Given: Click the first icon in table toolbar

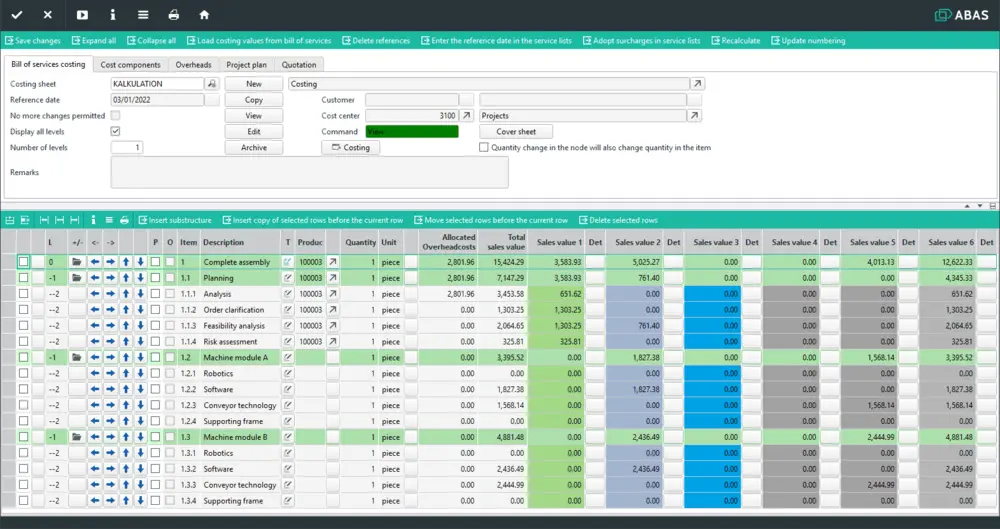Looking at the screenshot, I should pyautogui.click(x=10, y=220).
